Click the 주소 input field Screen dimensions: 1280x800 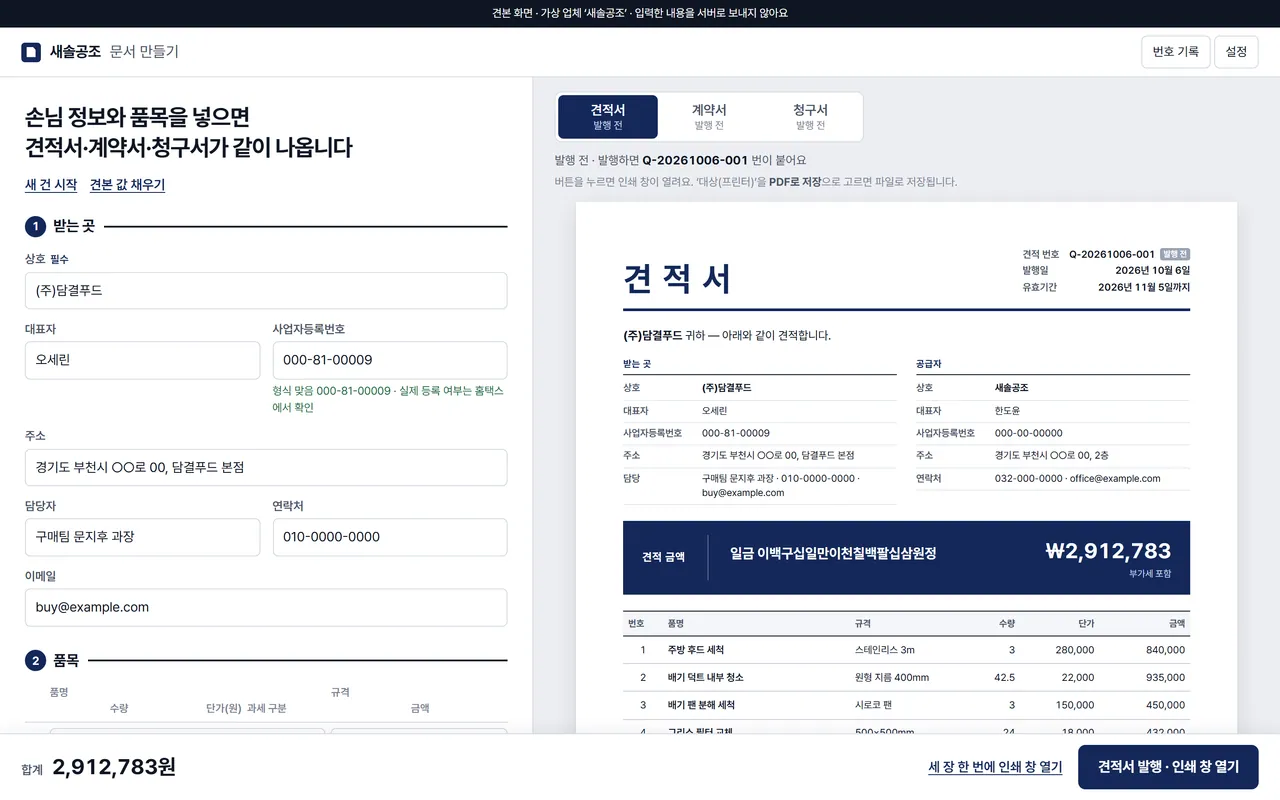[266, 467]
